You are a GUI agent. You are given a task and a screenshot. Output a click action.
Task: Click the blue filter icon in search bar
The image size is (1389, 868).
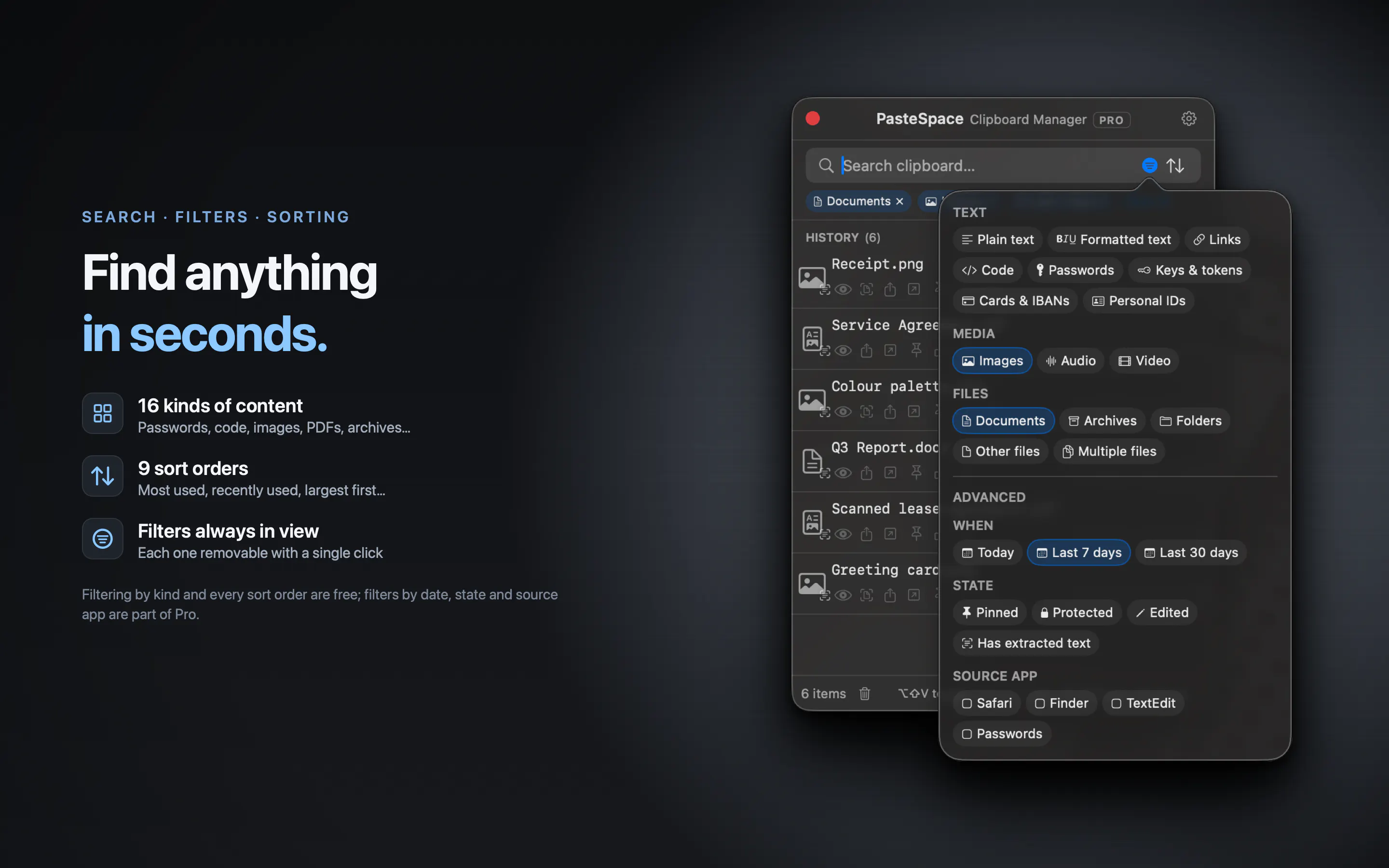pyautogui.click(x=1149, y=166)
